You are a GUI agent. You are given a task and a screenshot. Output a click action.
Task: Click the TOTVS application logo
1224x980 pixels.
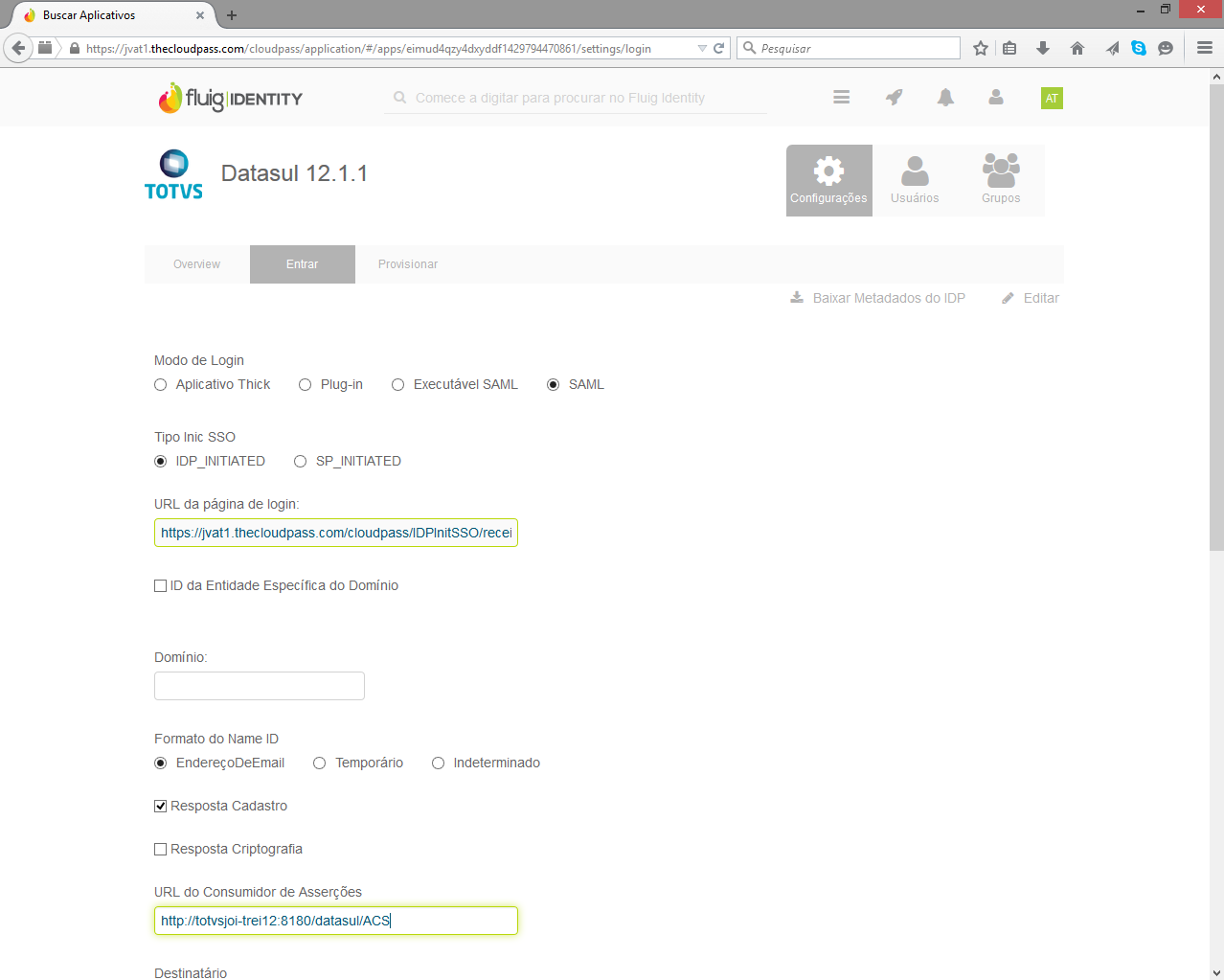(x=173, y=174)
